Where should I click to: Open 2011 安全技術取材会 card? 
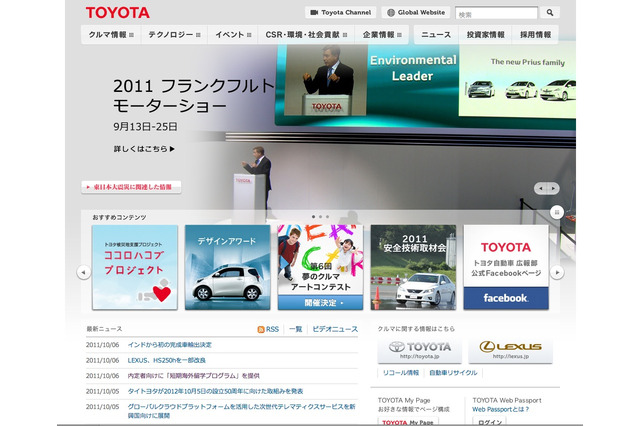[x=413, y=267]
